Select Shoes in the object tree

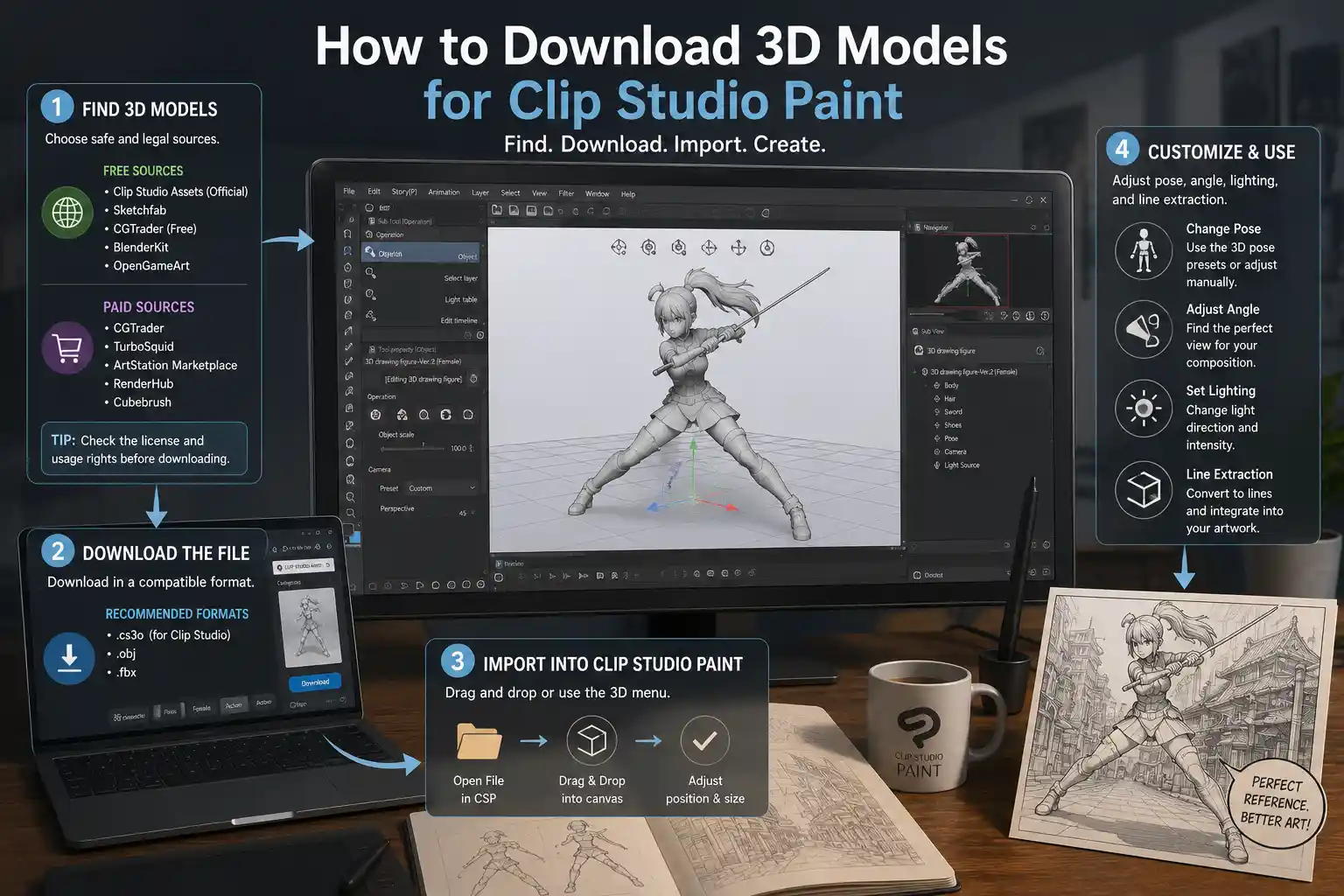953,425
